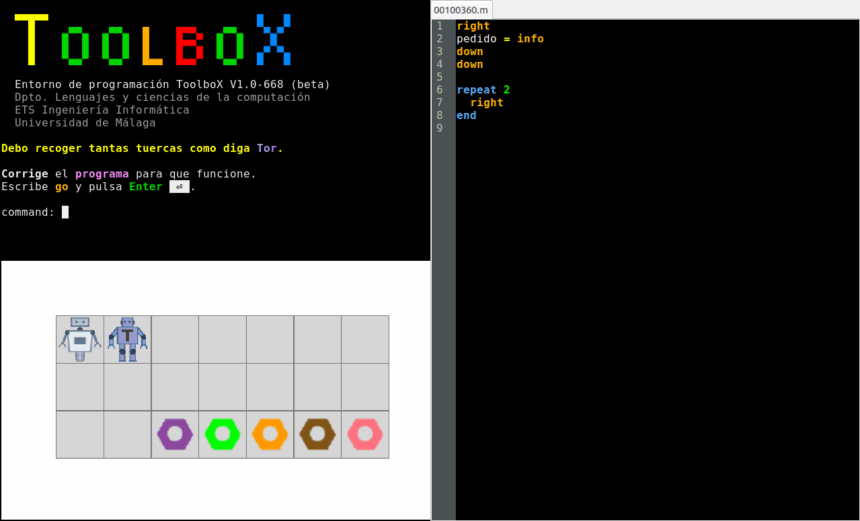Click 'down' on code line 3
Image resolution: width=860 pixels, height=521 pixels.
[469, 52]
